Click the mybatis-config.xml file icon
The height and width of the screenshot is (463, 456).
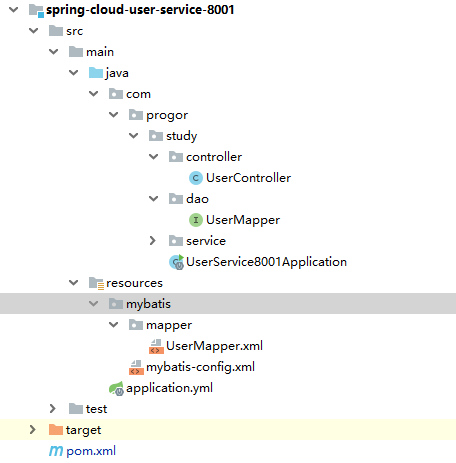coord(136,367)
